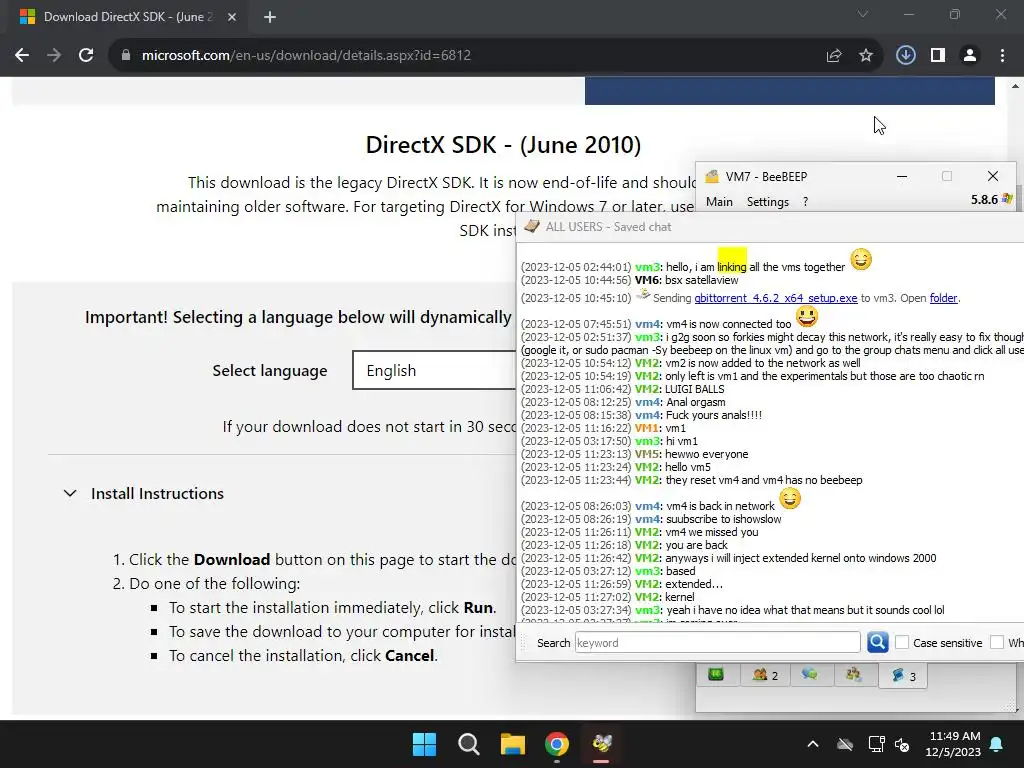
Task: Open the network tray icon
Action: [876, 744]
